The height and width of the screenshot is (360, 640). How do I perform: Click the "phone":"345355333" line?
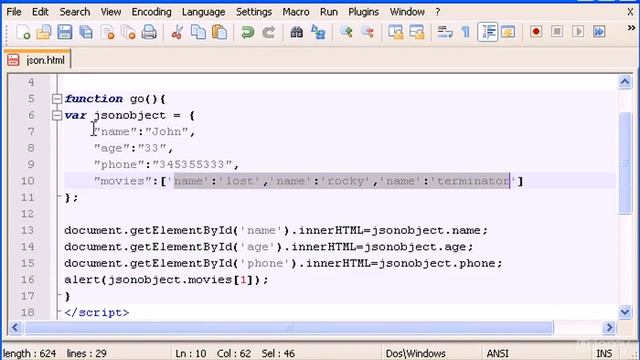pyautogui.click(x=166, y=164)
